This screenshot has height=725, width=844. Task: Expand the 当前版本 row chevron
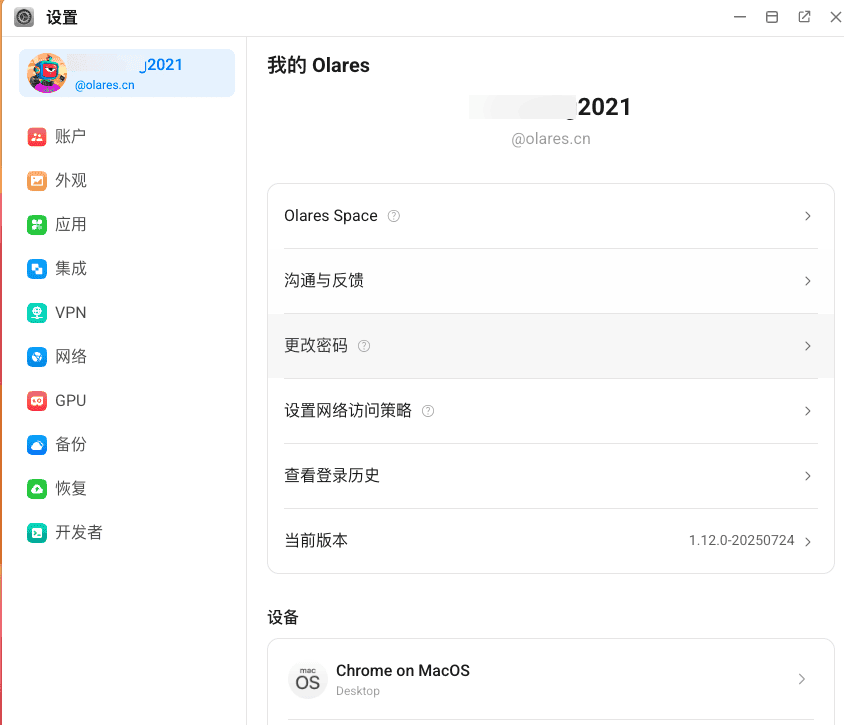click(x=807, y=541)
